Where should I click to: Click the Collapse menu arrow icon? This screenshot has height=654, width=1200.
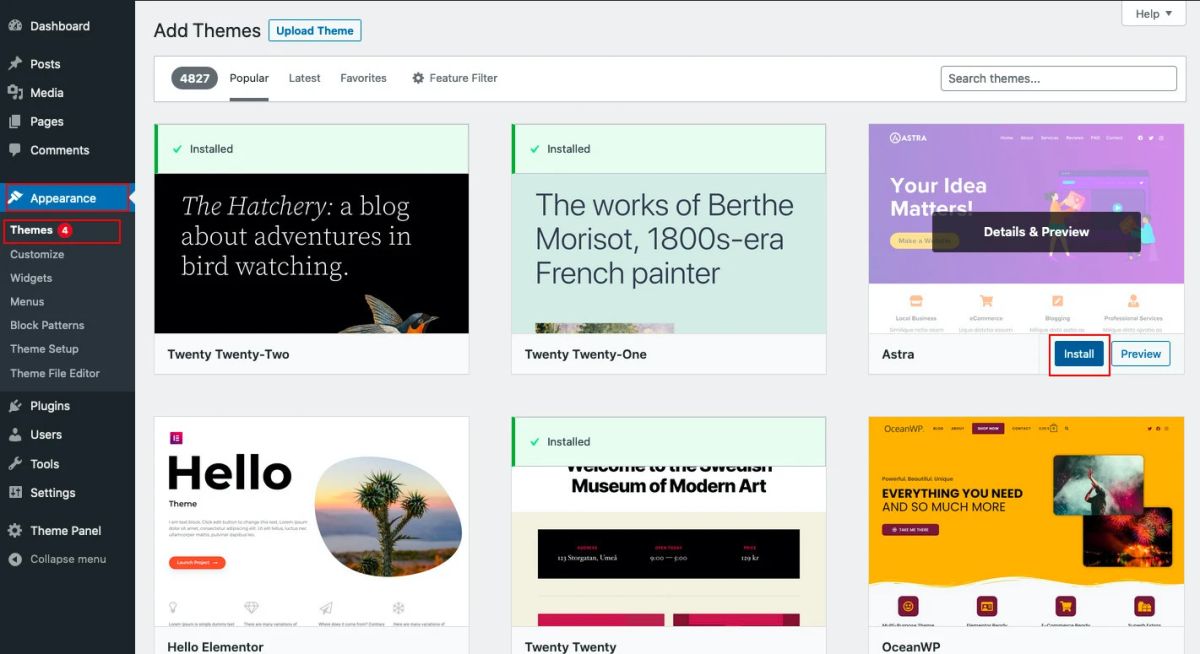coord(15,559)
